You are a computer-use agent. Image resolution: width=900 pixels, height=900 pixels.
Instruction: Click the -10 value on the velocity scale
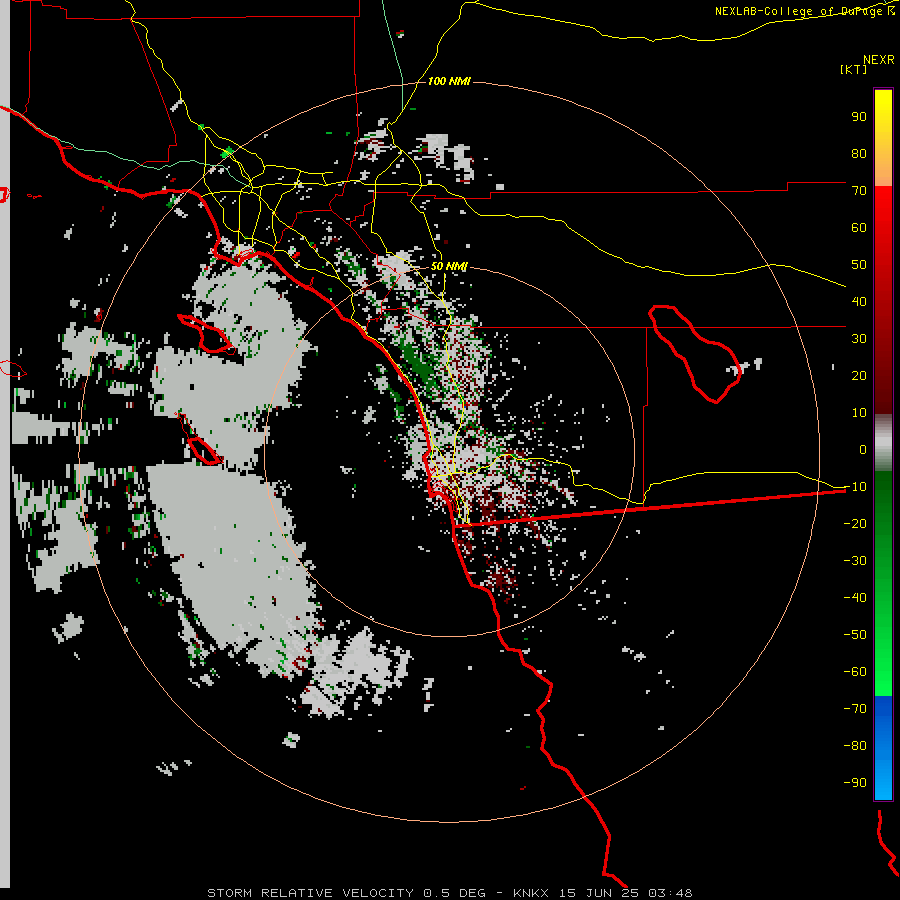click(x=855, y=487)
